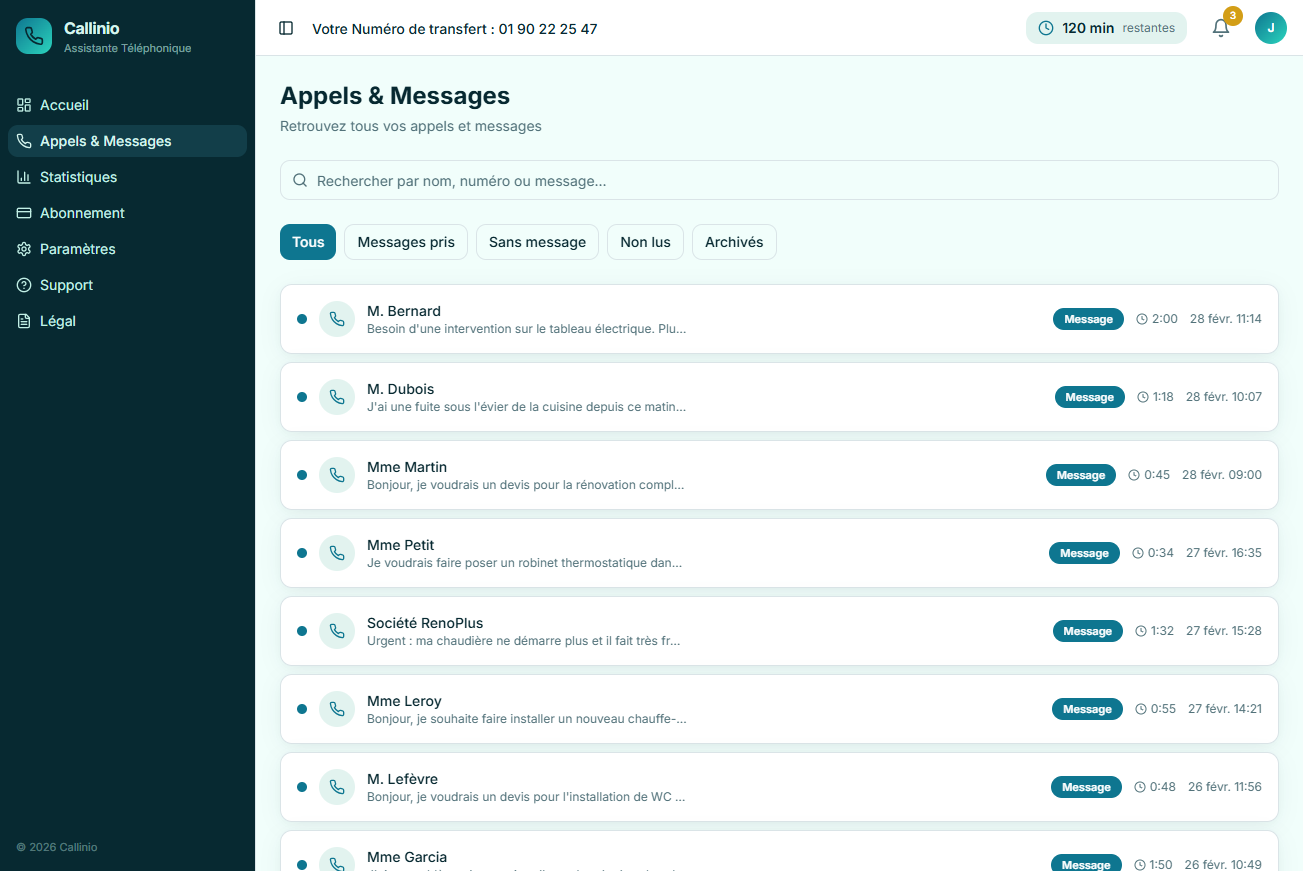Open Statistiques from the sidebar
The image size is (1303, 871).
pos(78,177)
